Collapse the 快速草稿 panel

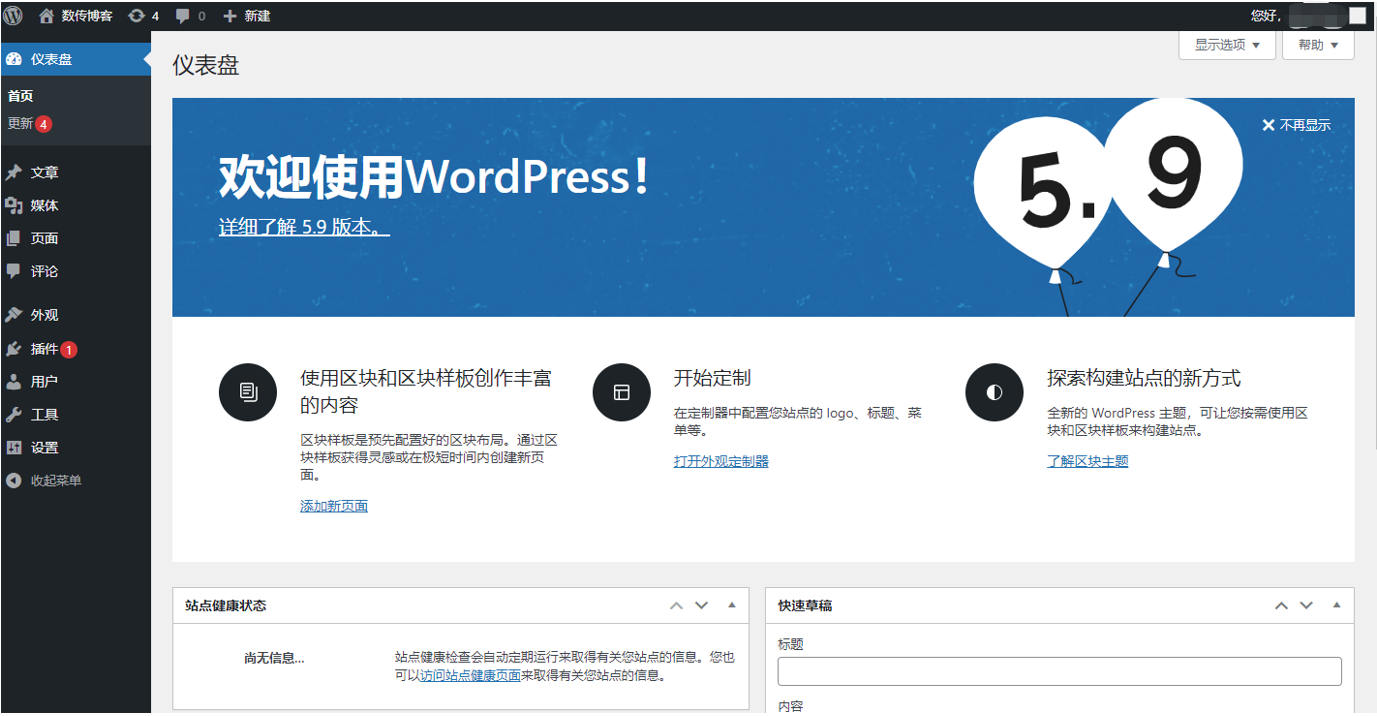pyautogui.click(x=1336, y=606)
